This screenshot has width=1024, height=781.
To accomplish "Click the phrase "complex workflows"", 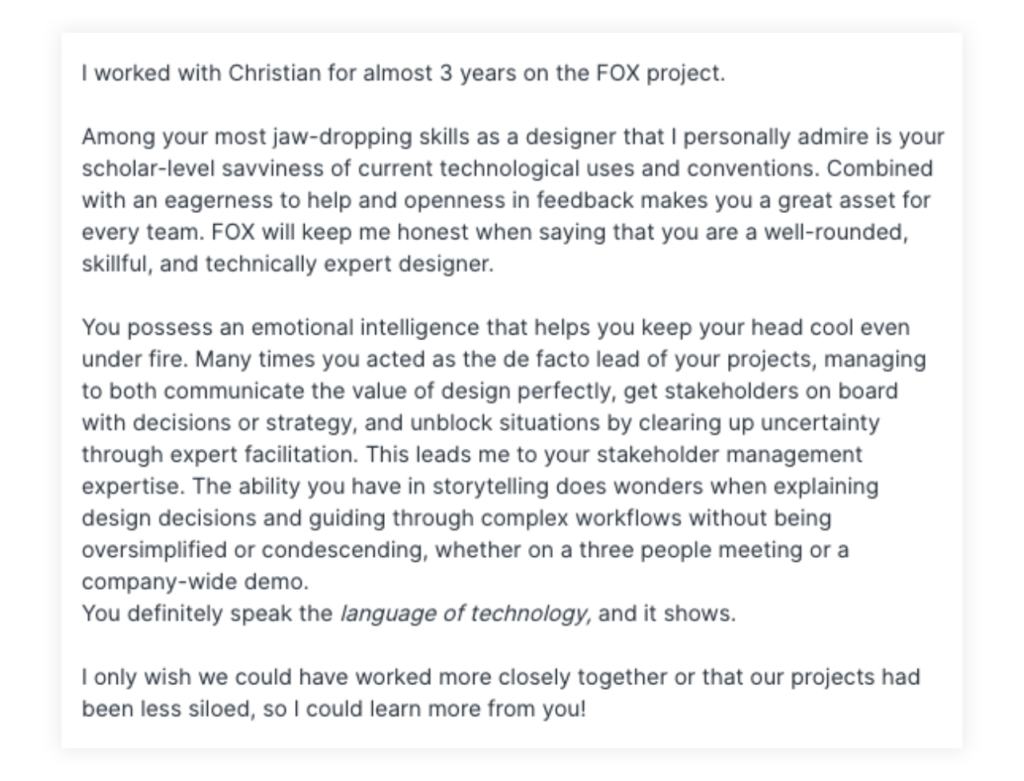I will pyautogui.click(x=567, y=518).
